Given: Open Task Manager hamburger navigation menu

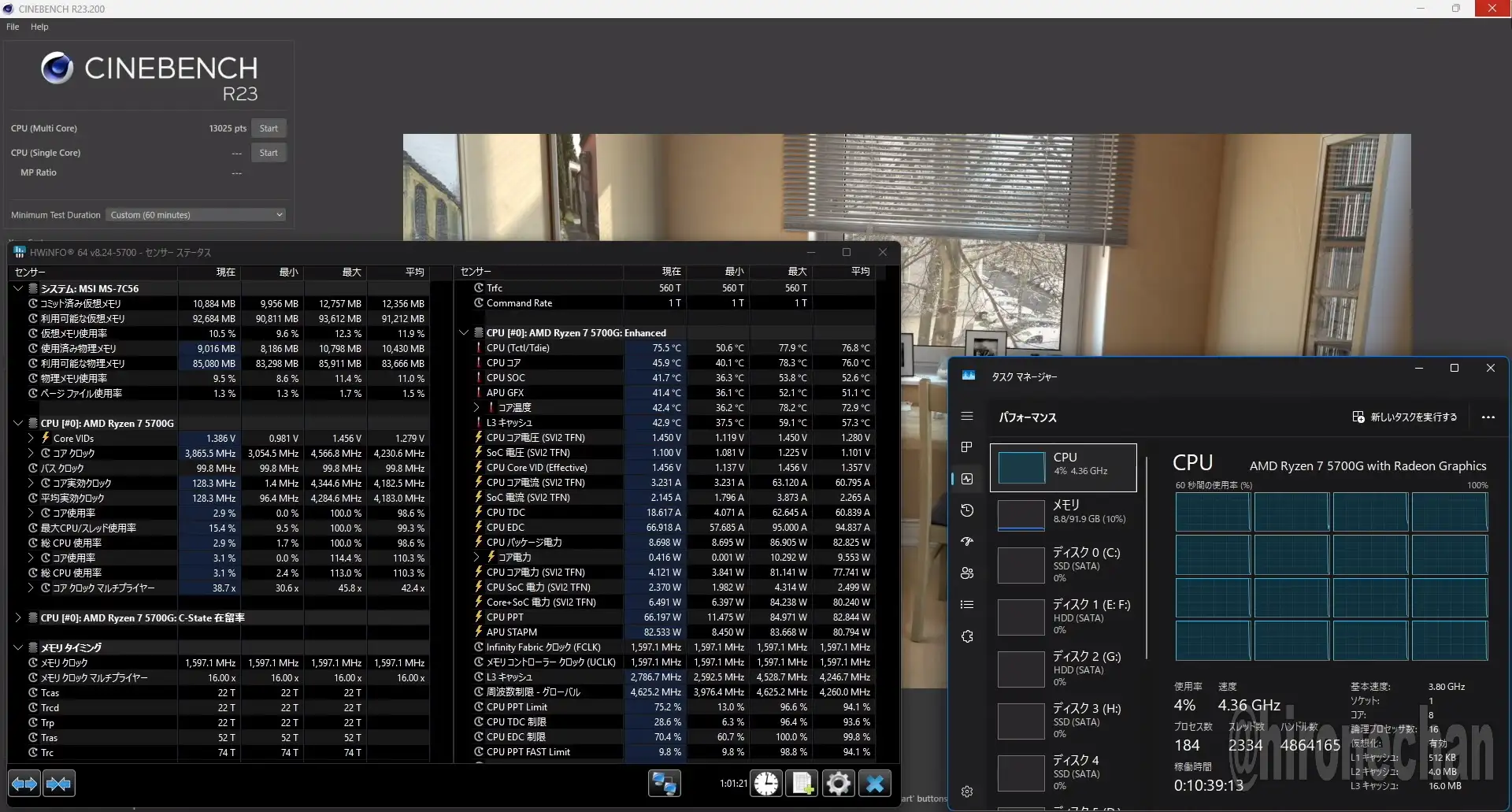Looking at the screenshot, I should pyautogui.click(x=967, y=416).
